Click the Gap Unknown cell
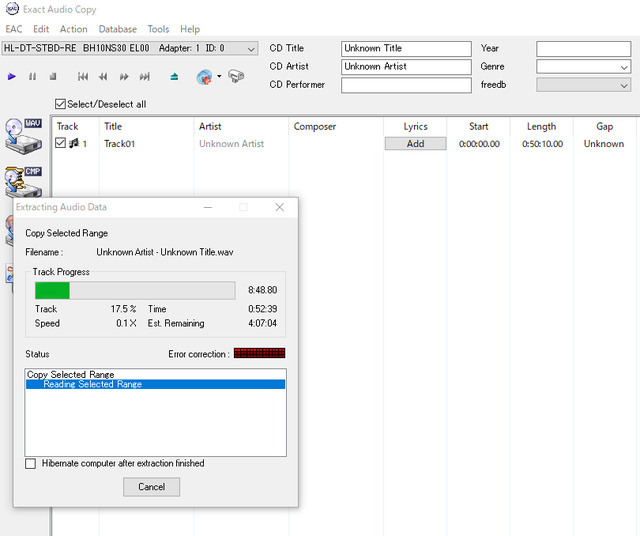This screenshot has width=640, height=536. coord(604,144)
